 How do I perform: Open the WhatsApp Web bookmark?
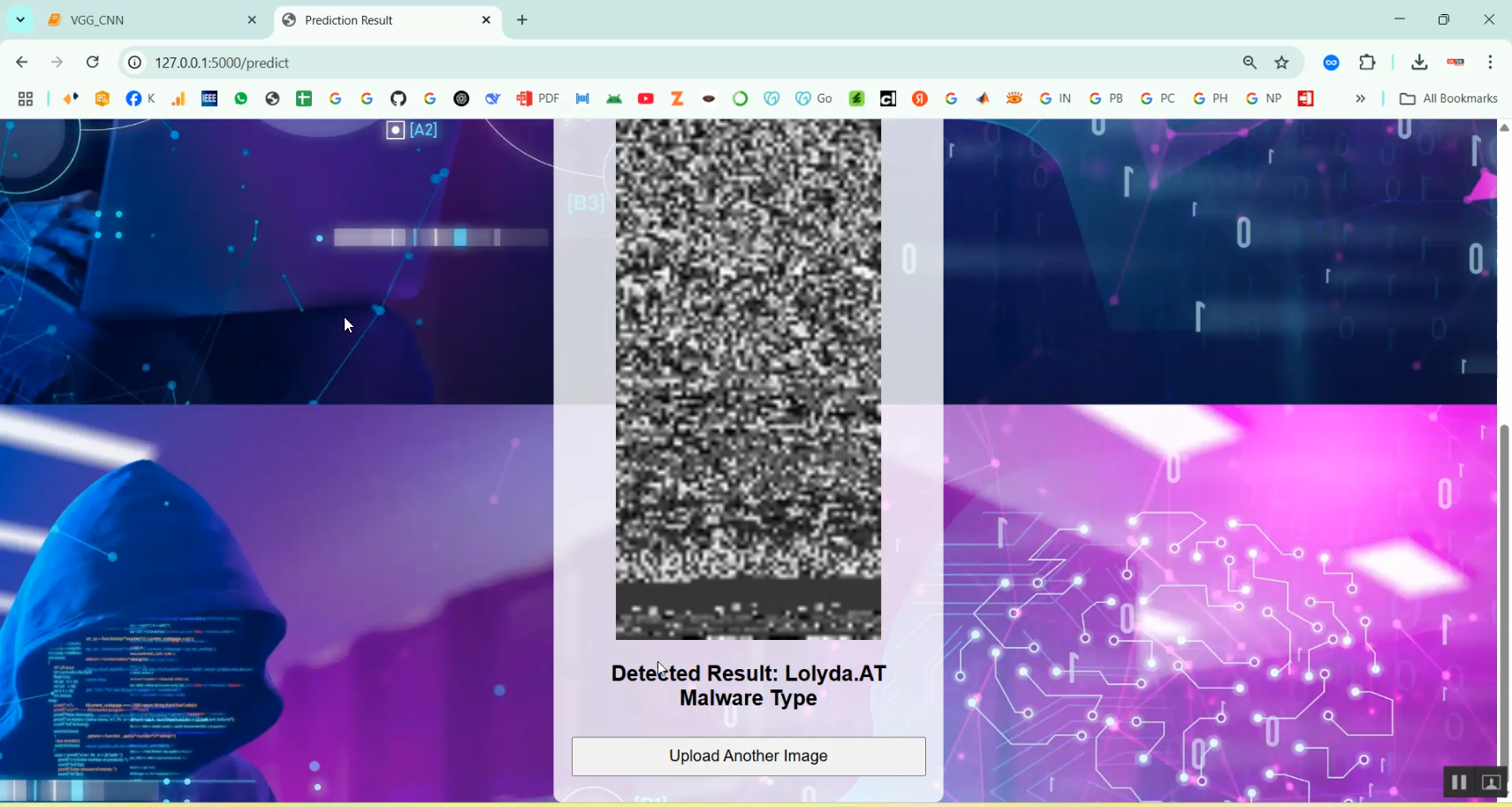240,98
